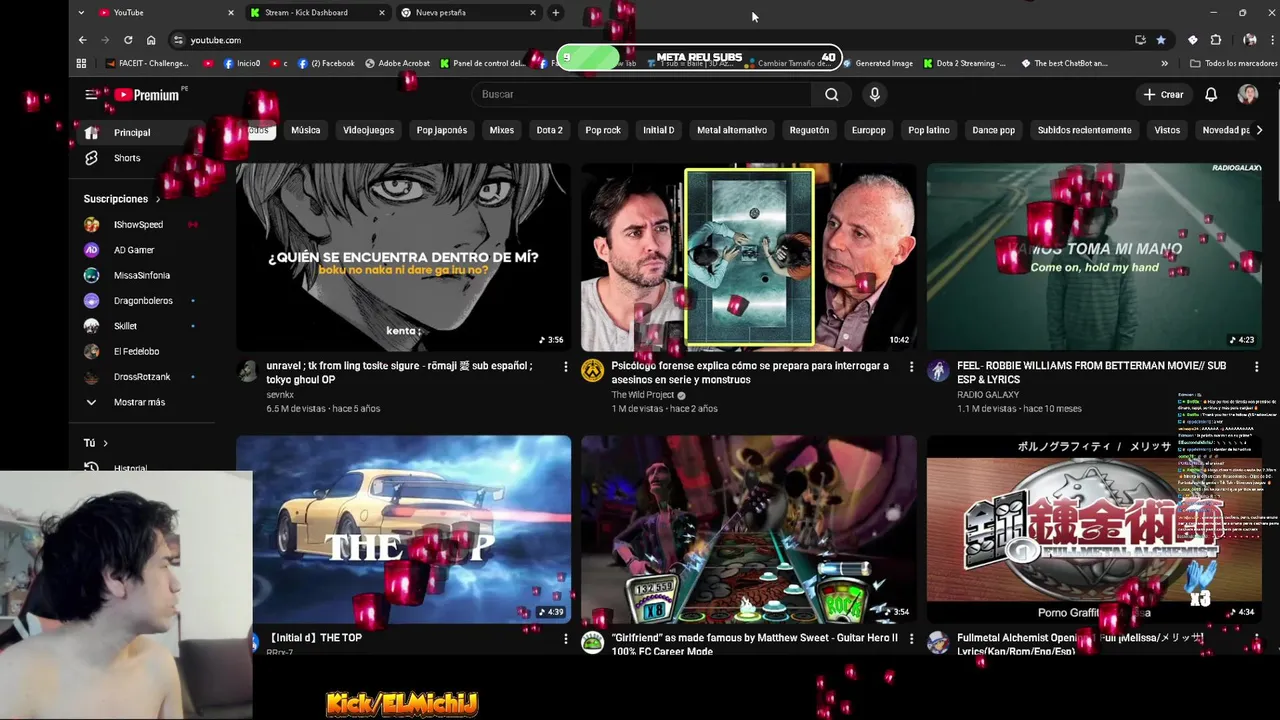Viewport: 1280px width, 720px height.
Task: Select the Pop rock filter chip
Action: coord(603,130)
